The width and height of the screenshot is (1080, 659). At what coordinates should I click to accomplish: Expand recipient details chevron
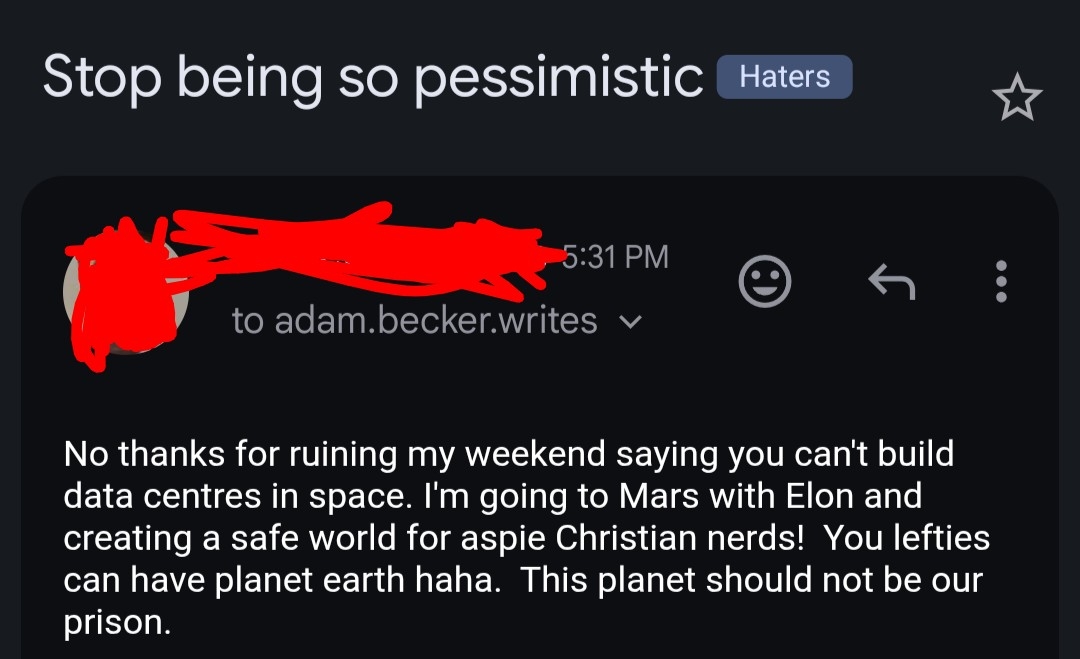(631, 322)
